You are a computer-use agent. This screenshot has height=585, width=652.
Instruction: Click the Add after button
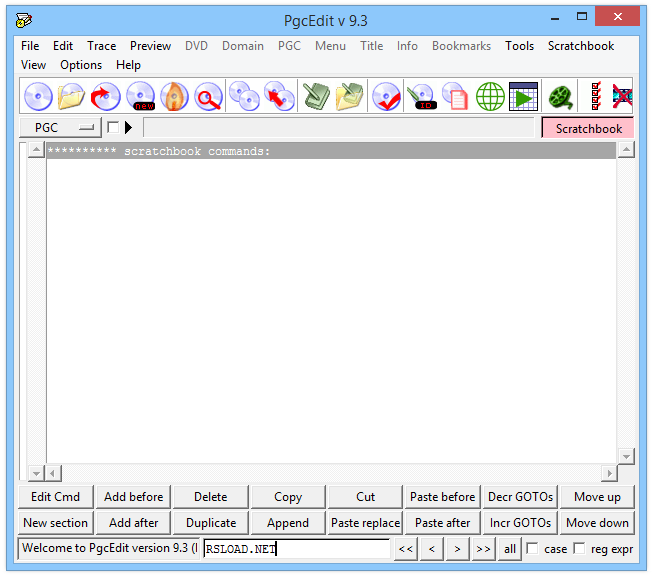pos(133,523)
